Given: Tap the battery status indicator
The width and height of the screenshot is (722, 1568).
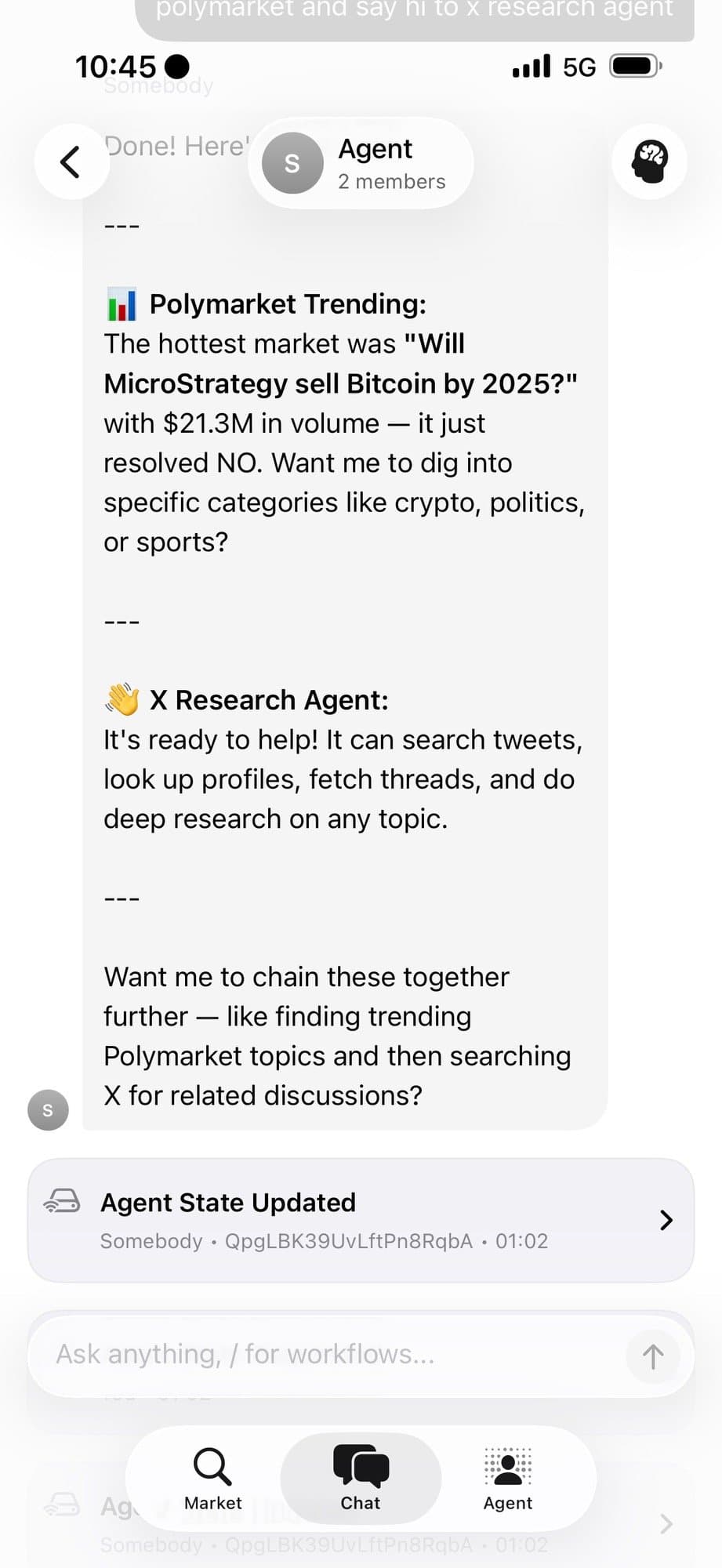Looking at the screenshot, I should pos(635,67).
